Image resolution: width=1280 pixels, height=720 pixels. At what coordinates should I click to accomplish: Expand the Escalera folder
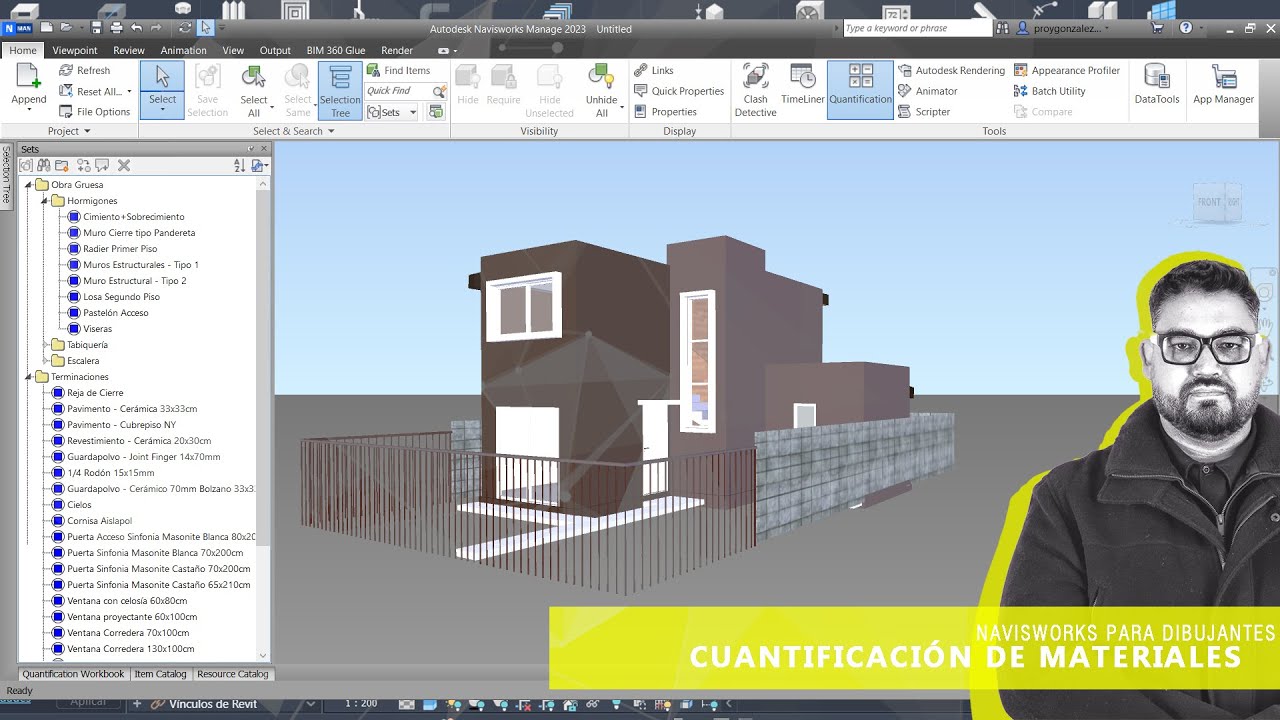(x=45, y=361)
